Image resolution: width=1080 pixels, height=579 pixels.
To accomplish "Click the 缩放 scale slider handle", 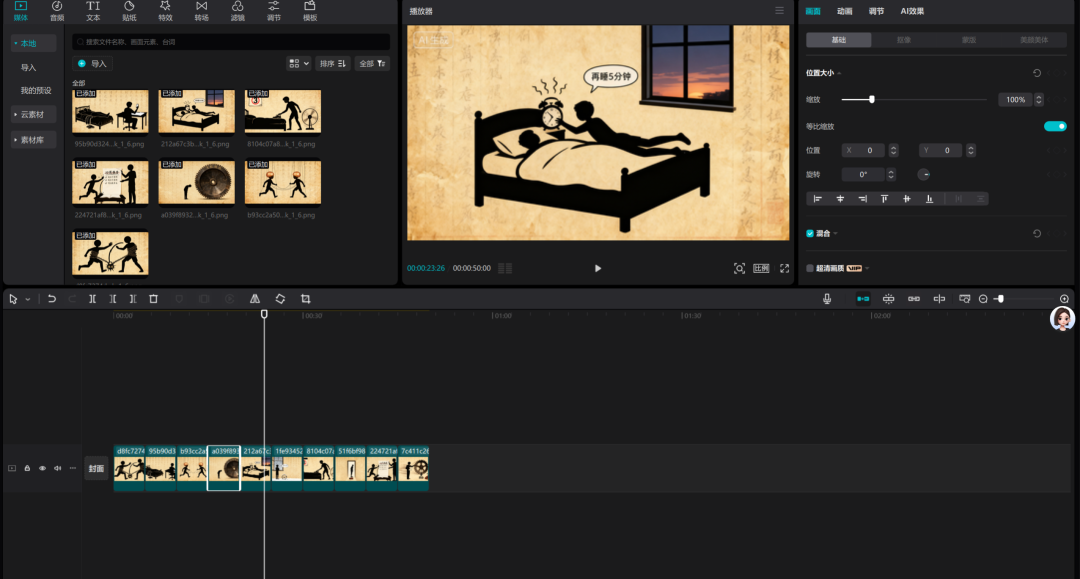I will 872,99.
